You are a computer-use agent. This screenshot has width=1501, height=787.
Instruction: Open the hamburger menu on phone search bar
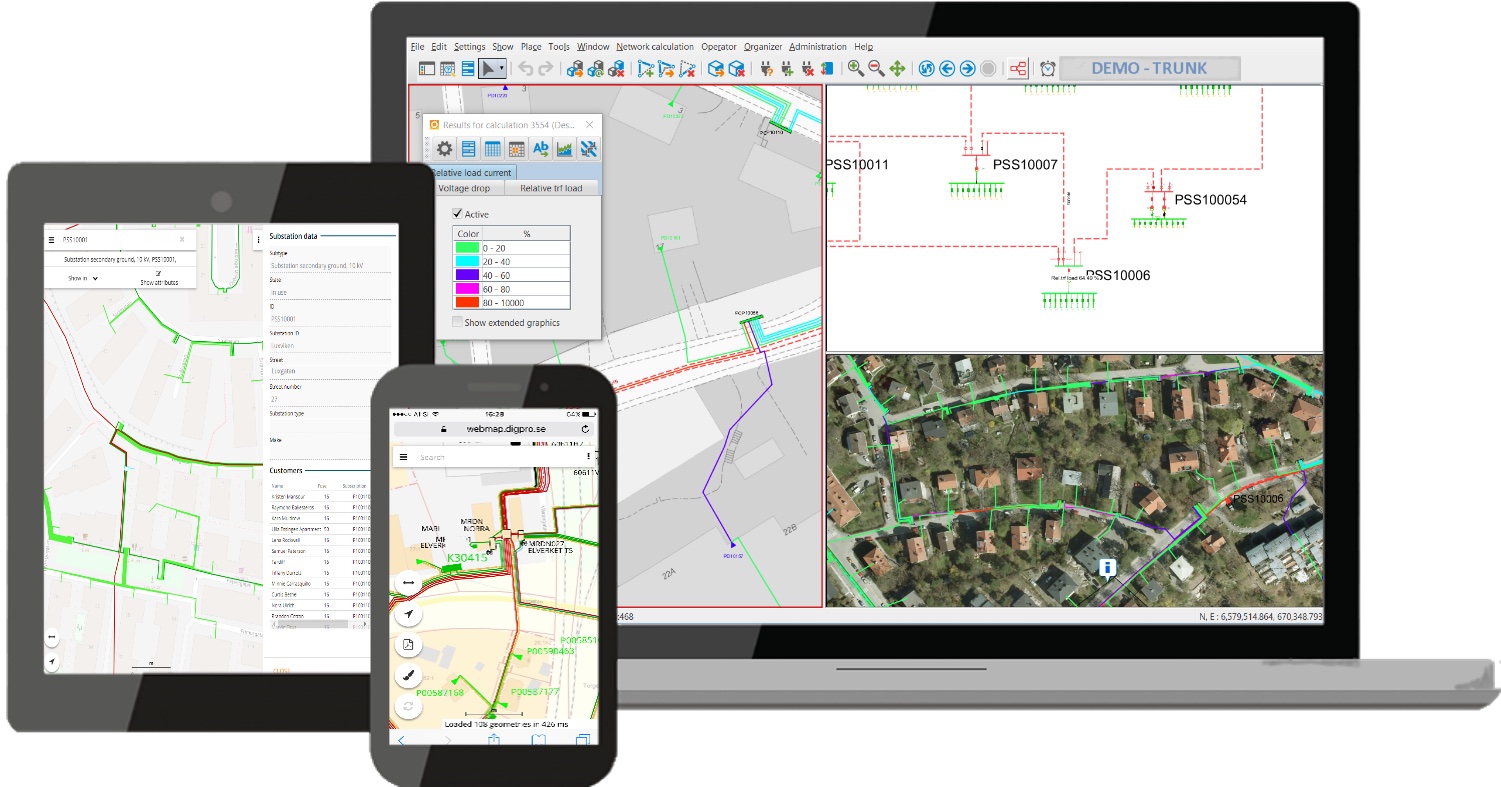[x=404, y=457]
